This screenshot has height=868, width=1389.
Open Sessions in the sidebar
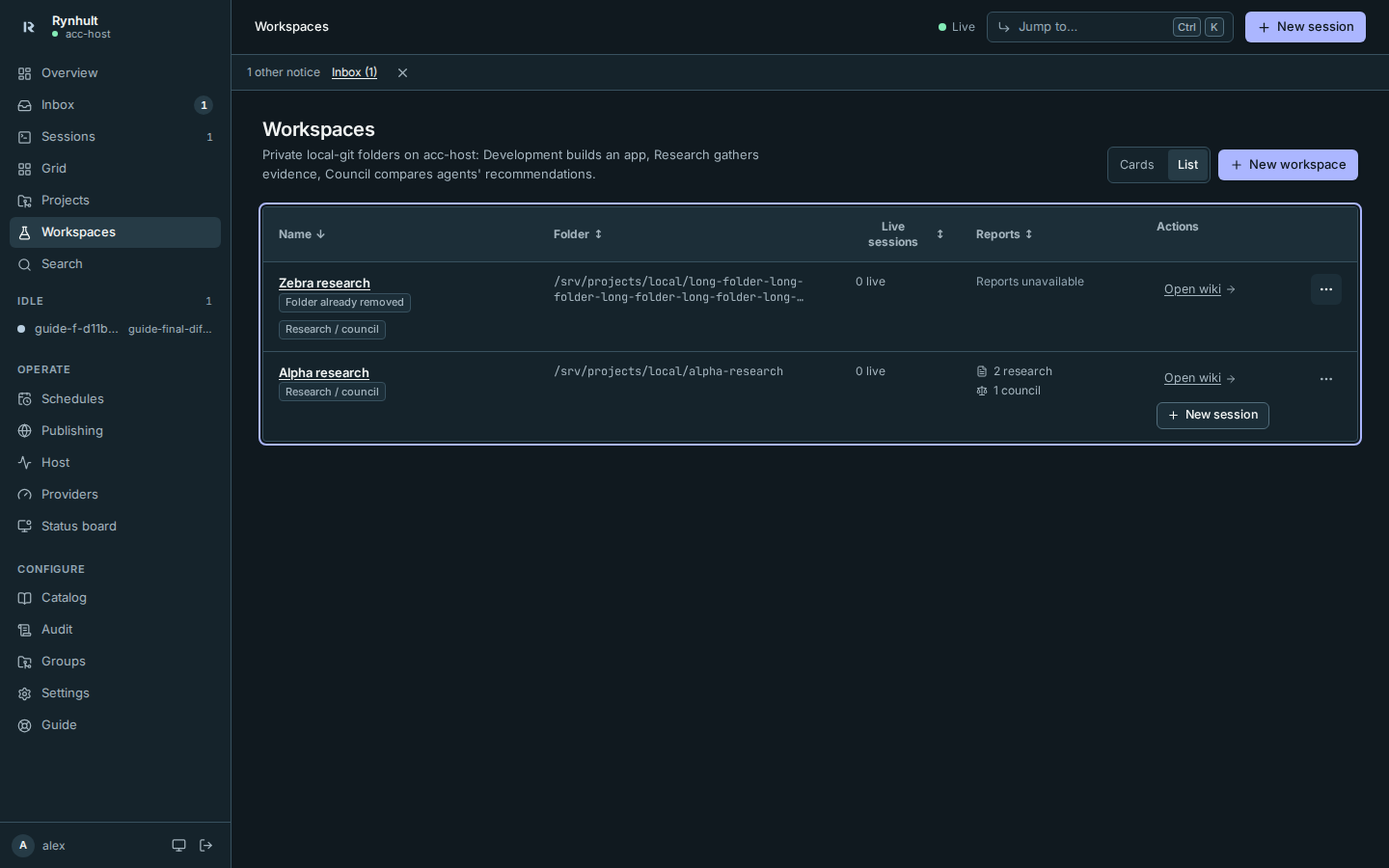115,137
